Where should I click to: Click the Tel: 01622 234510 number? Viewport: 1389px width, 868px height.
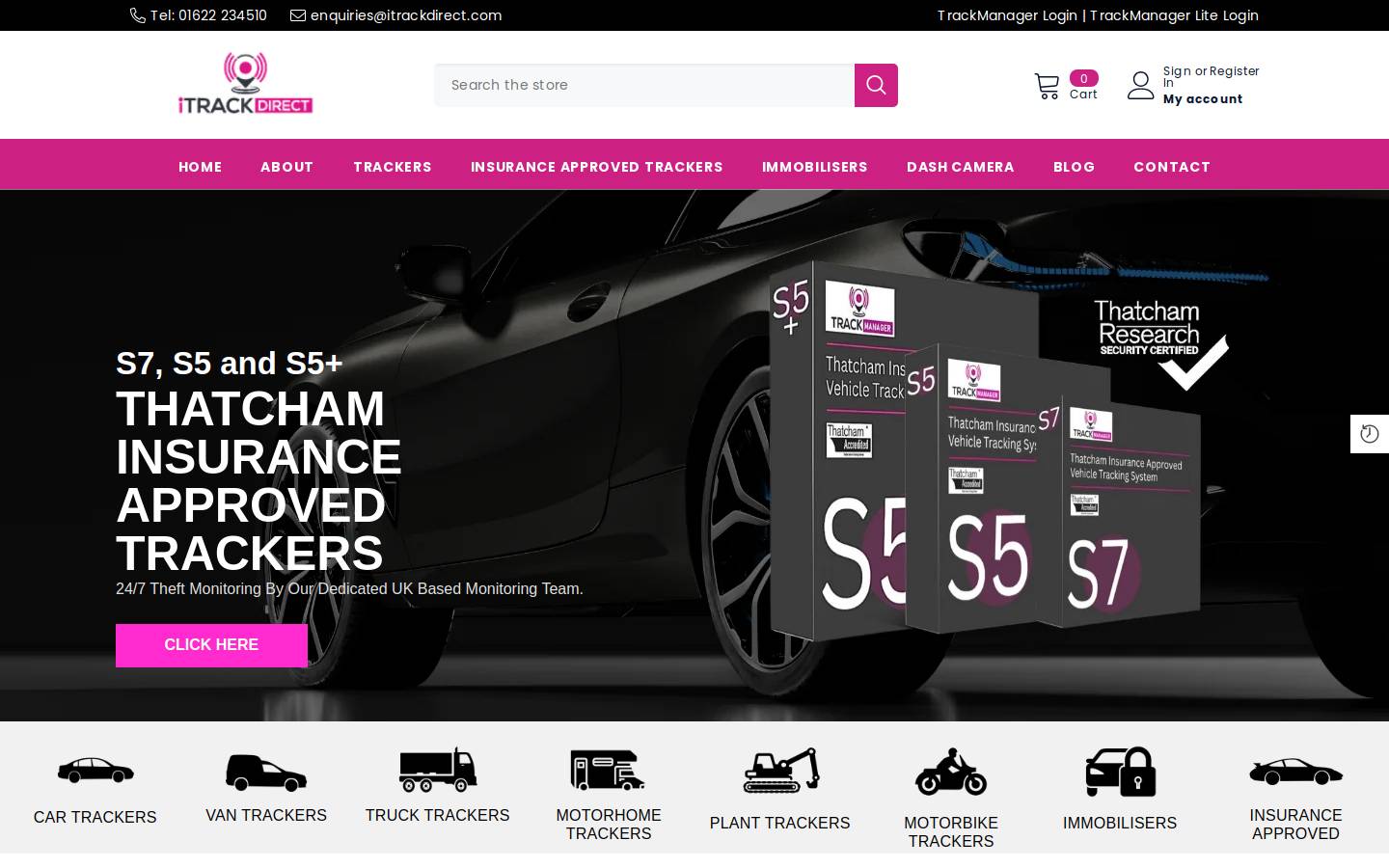click(x=208, y=15)
